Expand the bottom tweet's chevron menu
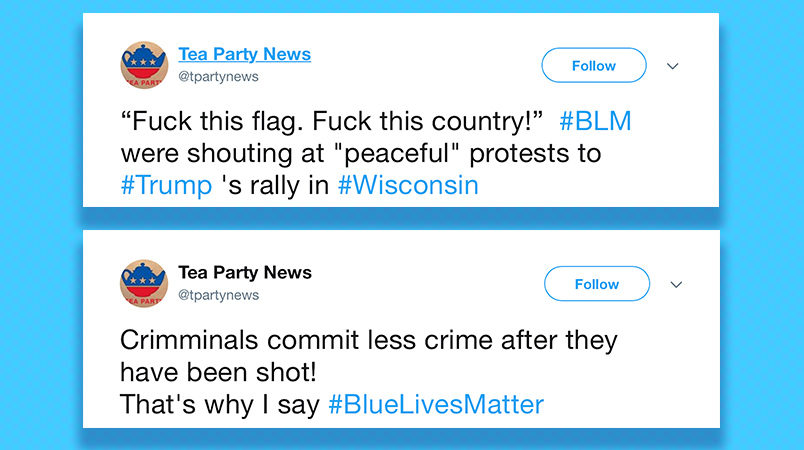 click(676, 284)
